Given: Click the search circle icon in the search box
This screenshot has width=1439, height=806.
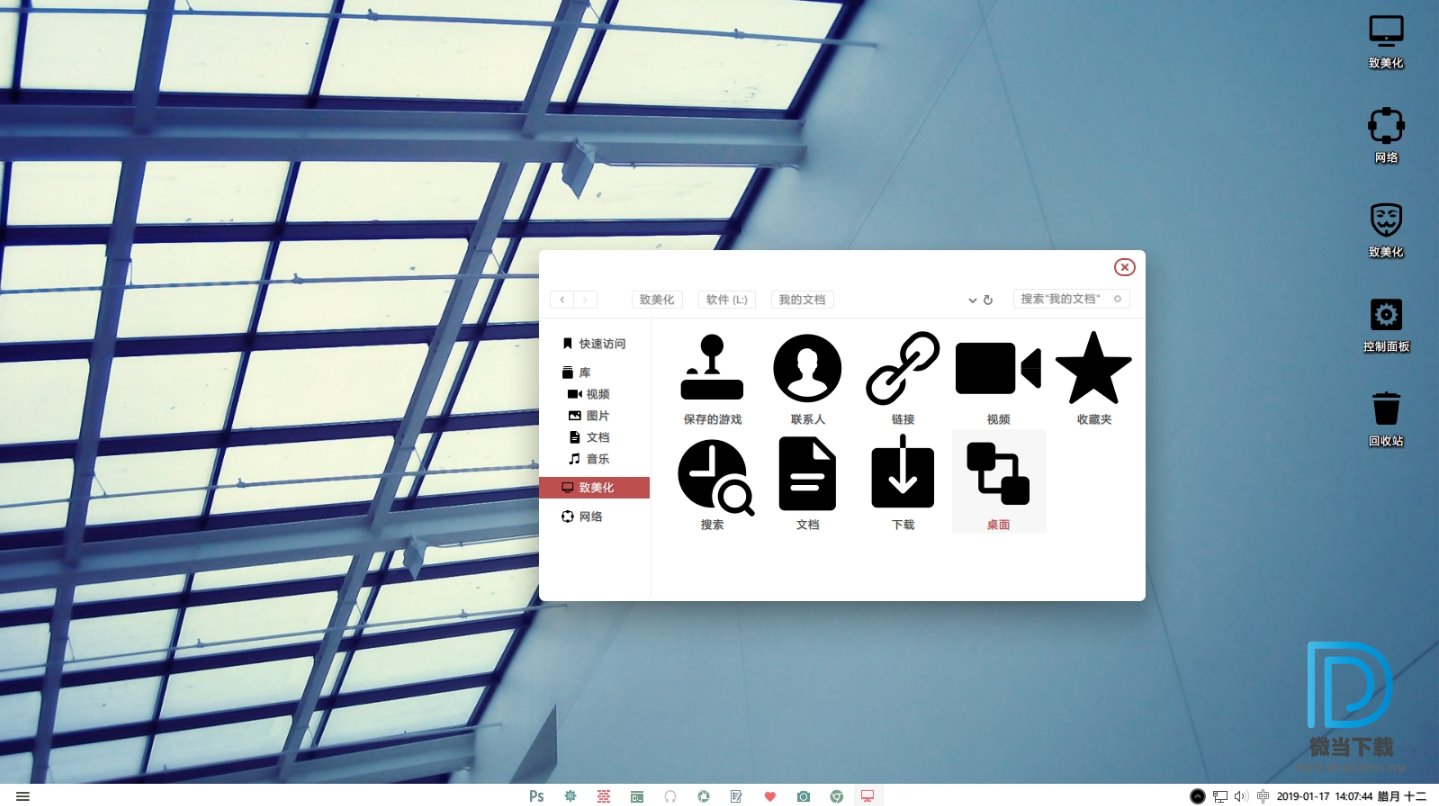Looking at the screenshot, I should [x=1118, y=299].
